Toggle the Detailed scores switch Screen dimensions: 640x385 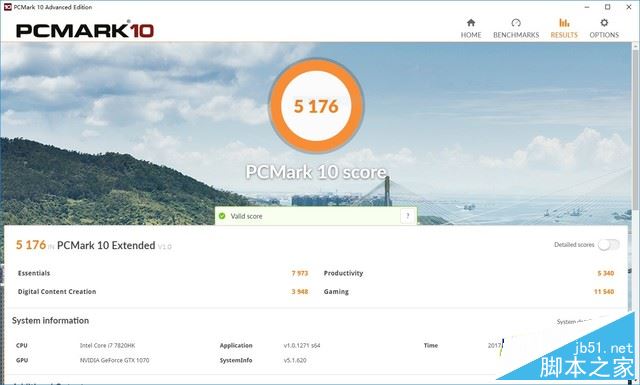tap(608, 245)
